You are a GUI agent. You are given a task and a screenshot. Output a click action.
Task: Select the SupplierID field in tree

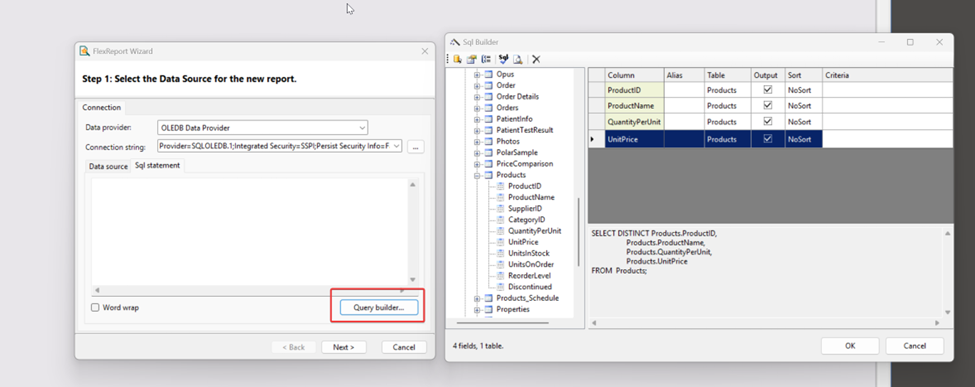click(x=525, y=208)
